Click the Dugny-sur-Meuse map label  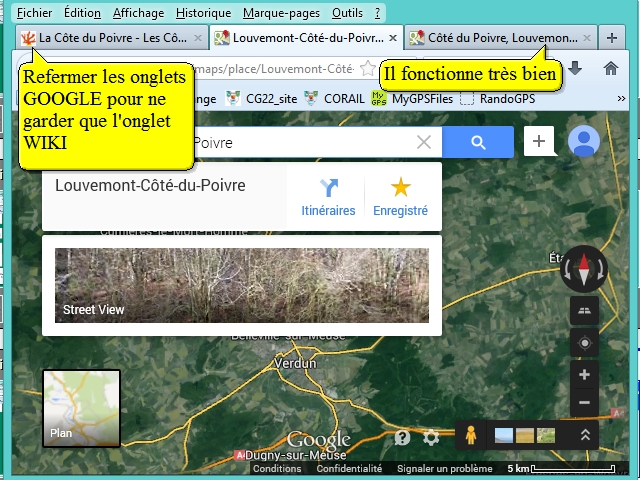tap(296, 455)
